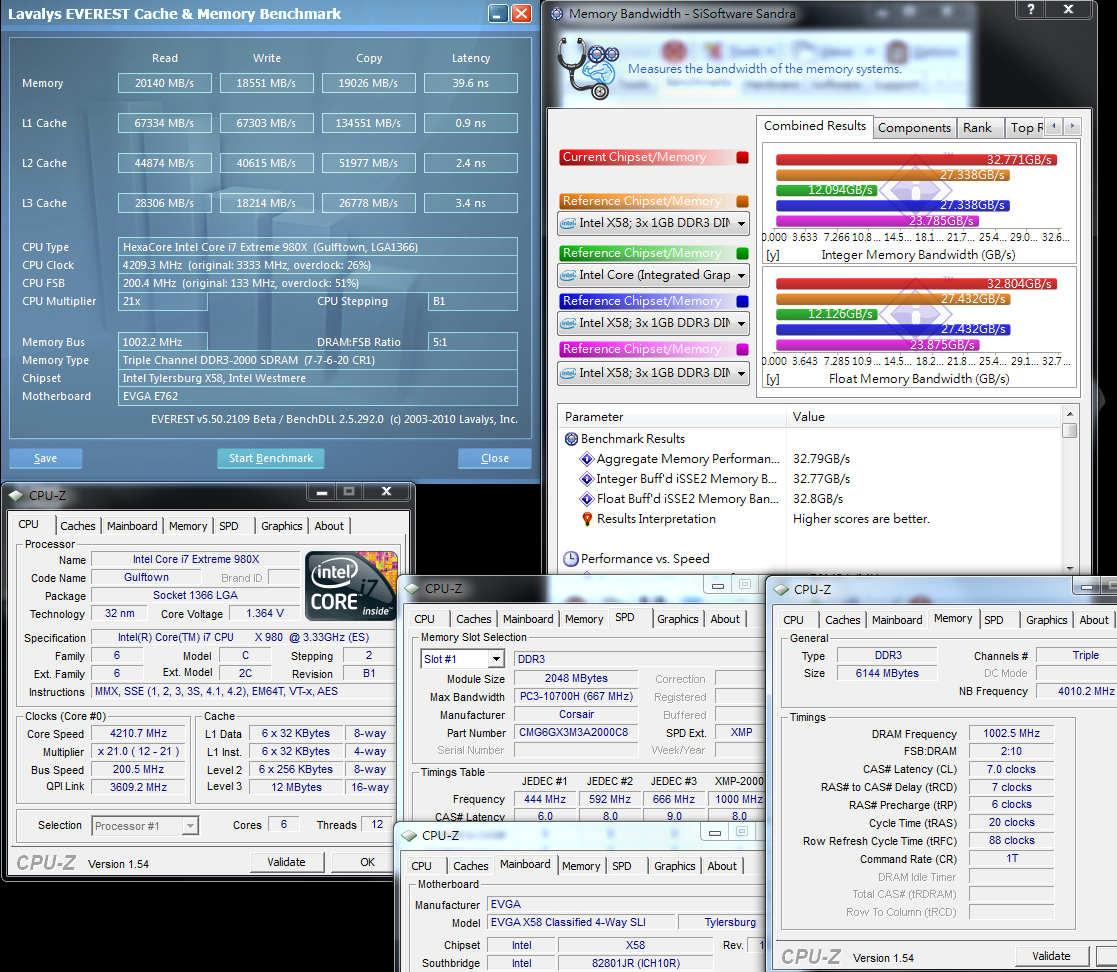Click the Sandra parameter list scrollbar down arrow
The height and width of the screenshot is (972, 1117).
1069,567
